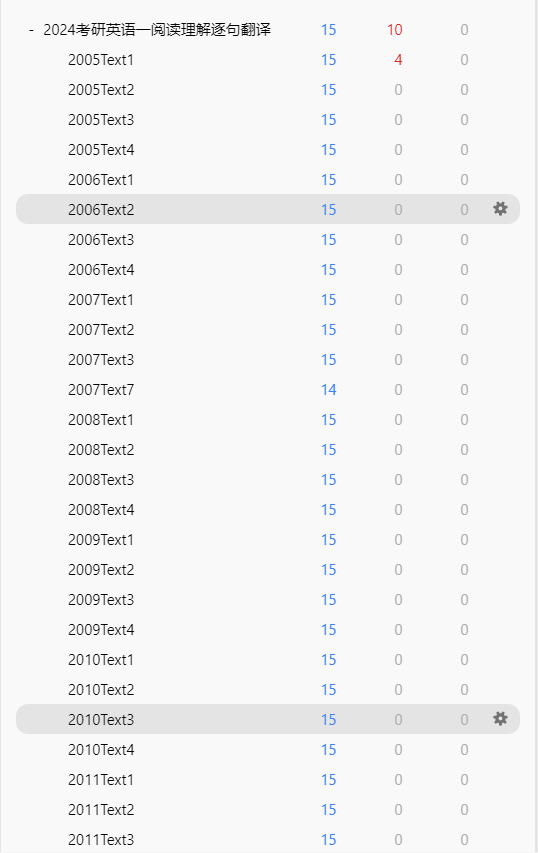
Task: Open gear options for 2006Text2 deck
Action: click(x=500, y=209)
